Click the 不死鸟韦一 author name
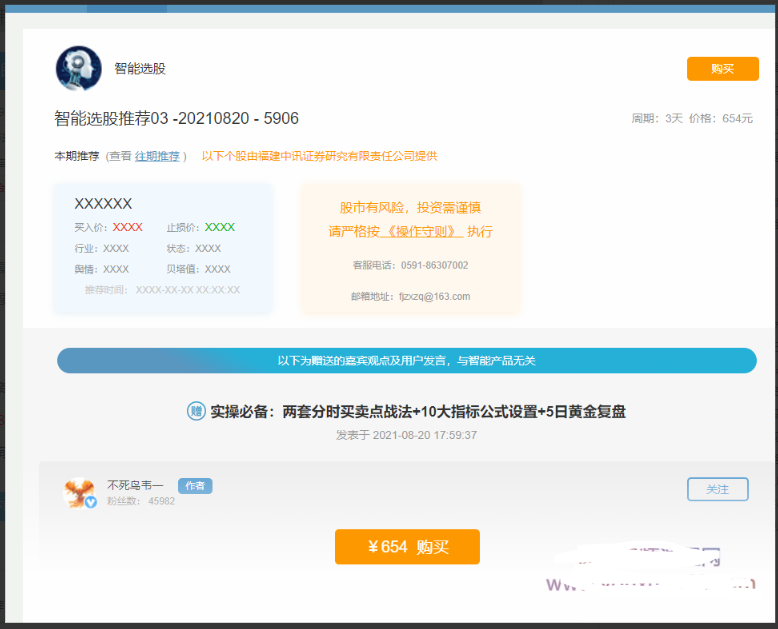Viewport: 778px width, 629px height. click(135, 486)
